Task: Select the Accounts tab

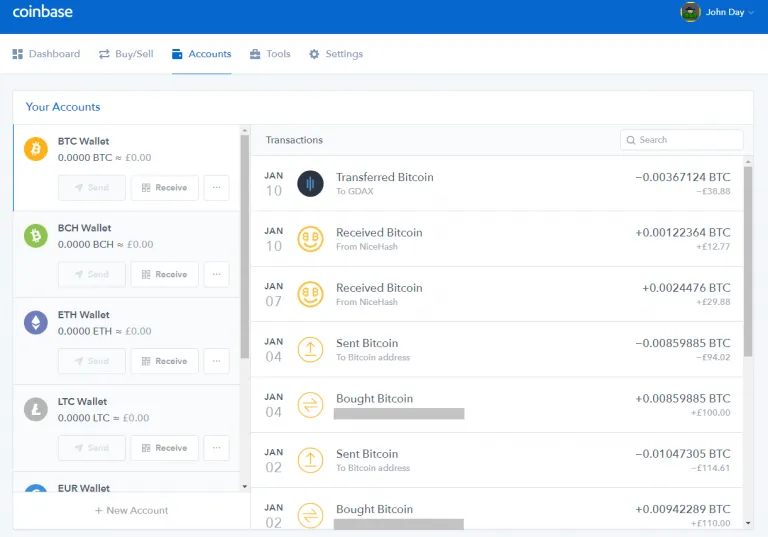Action: click(201, 54)
